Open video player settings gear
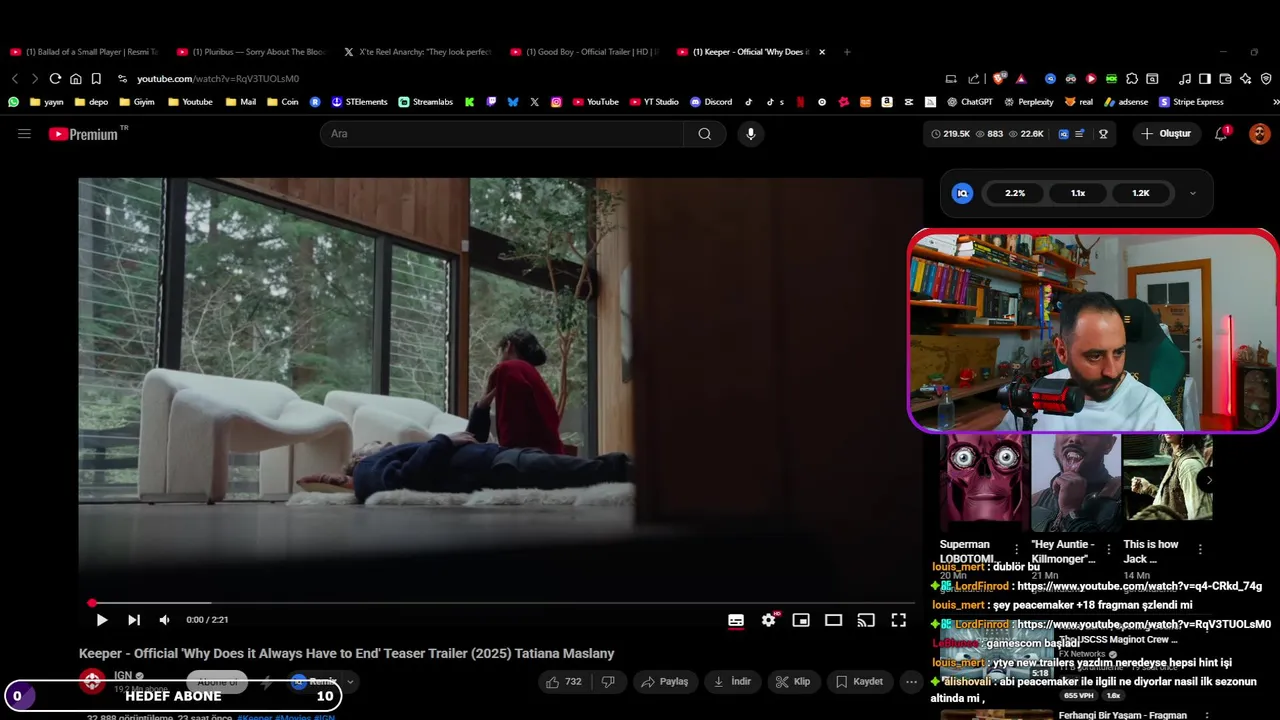Viewport: 1280px width, 720px height. (768, 620)
